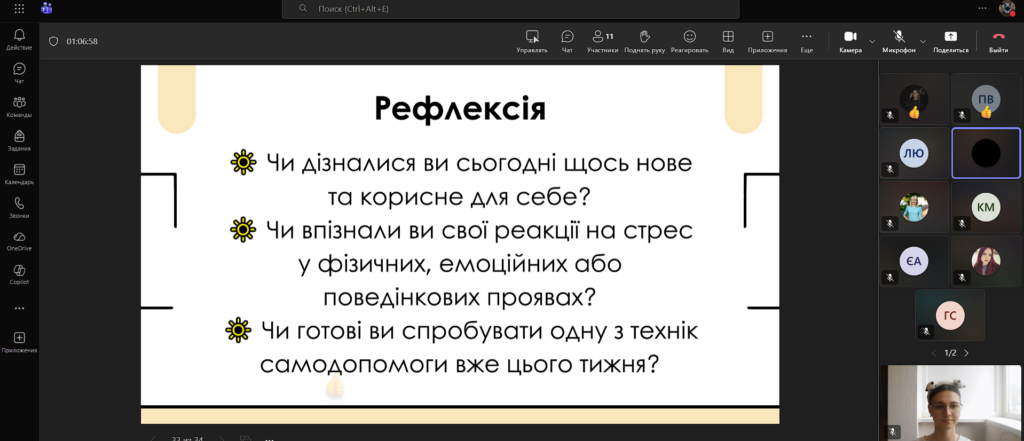Toggle the Камера on or off
The width and height of the screenshot is (1024, 441).
click(x=850, y=40)
